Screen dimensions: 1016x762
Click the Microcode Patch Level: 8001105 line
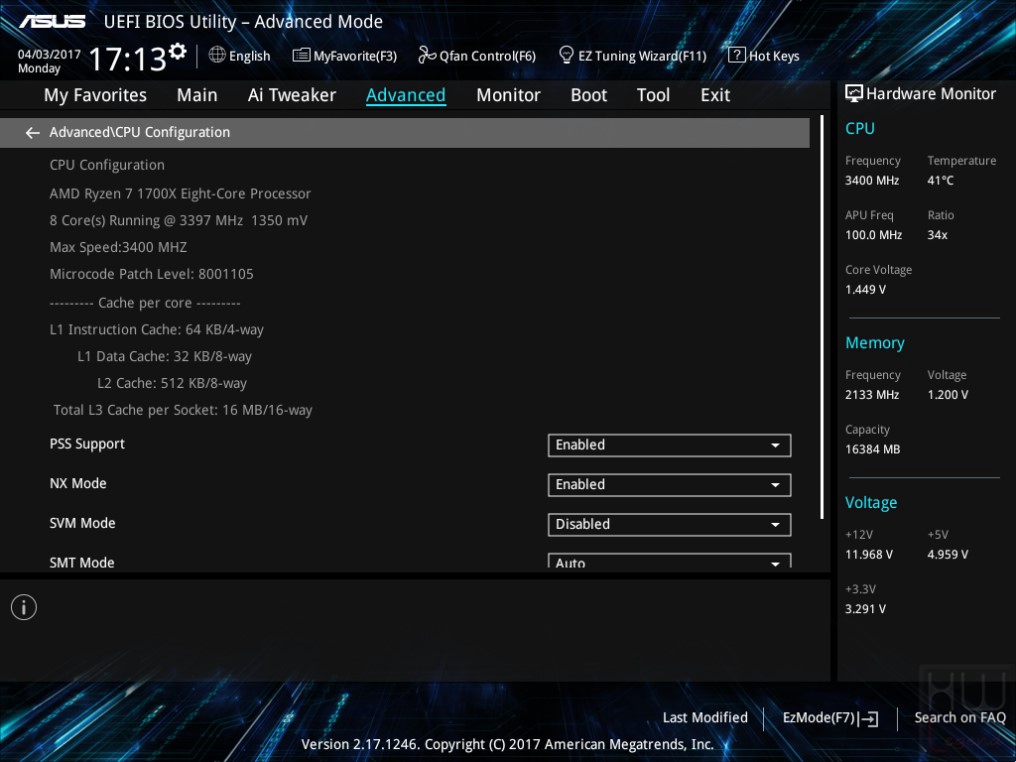pyautogui.click(x=152, y=274)
